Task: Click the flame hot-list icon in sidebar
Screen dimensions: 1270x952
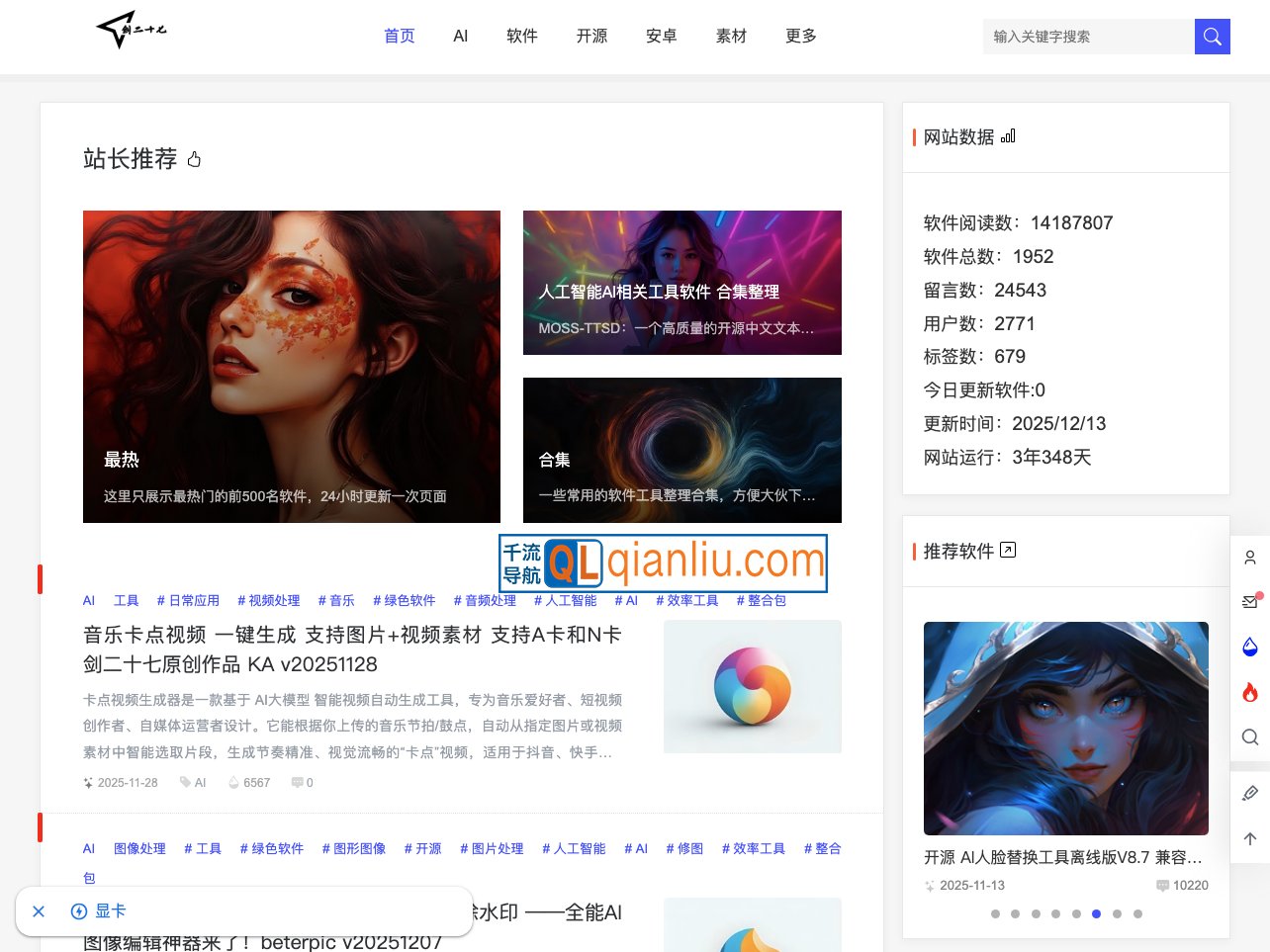Action: (1250, 692)
